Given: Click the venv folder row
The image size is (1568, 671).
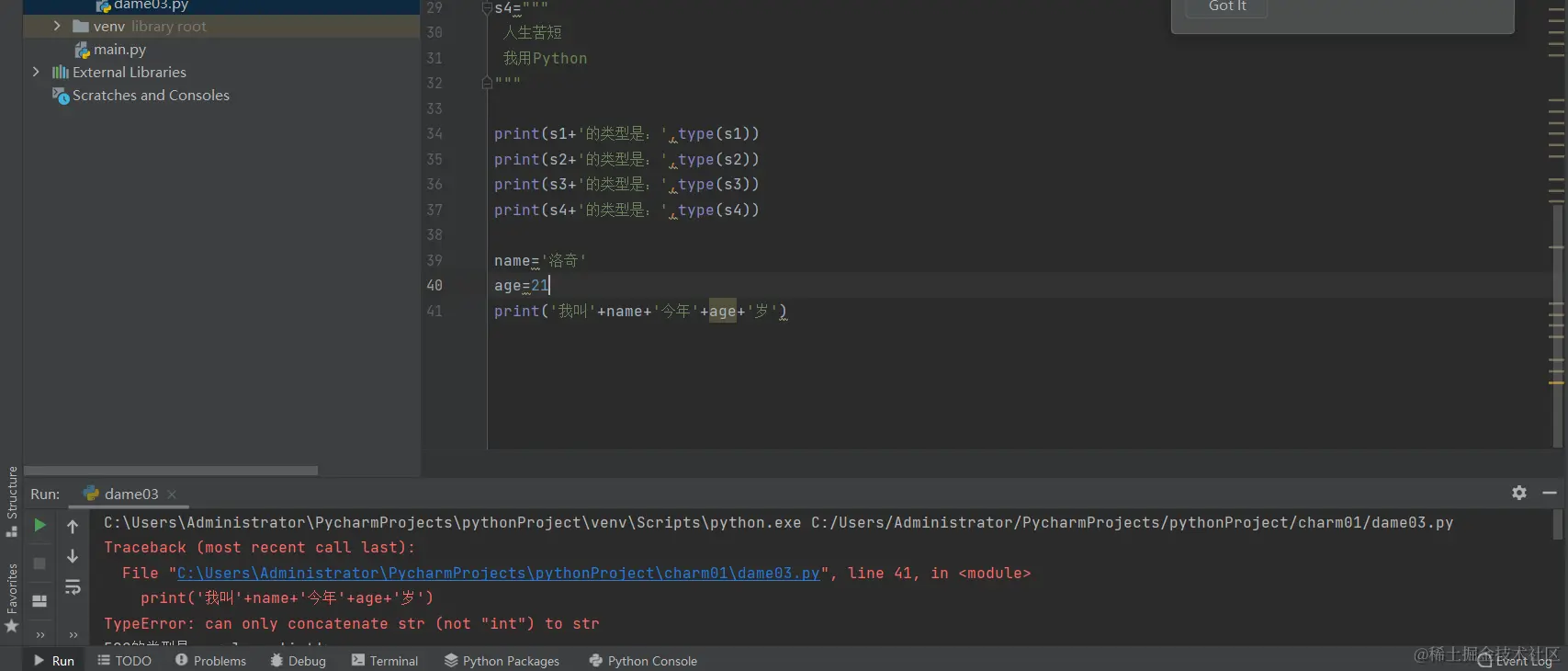Looking at the screenshot, I should pyautogui.click(x=221, y=26).
